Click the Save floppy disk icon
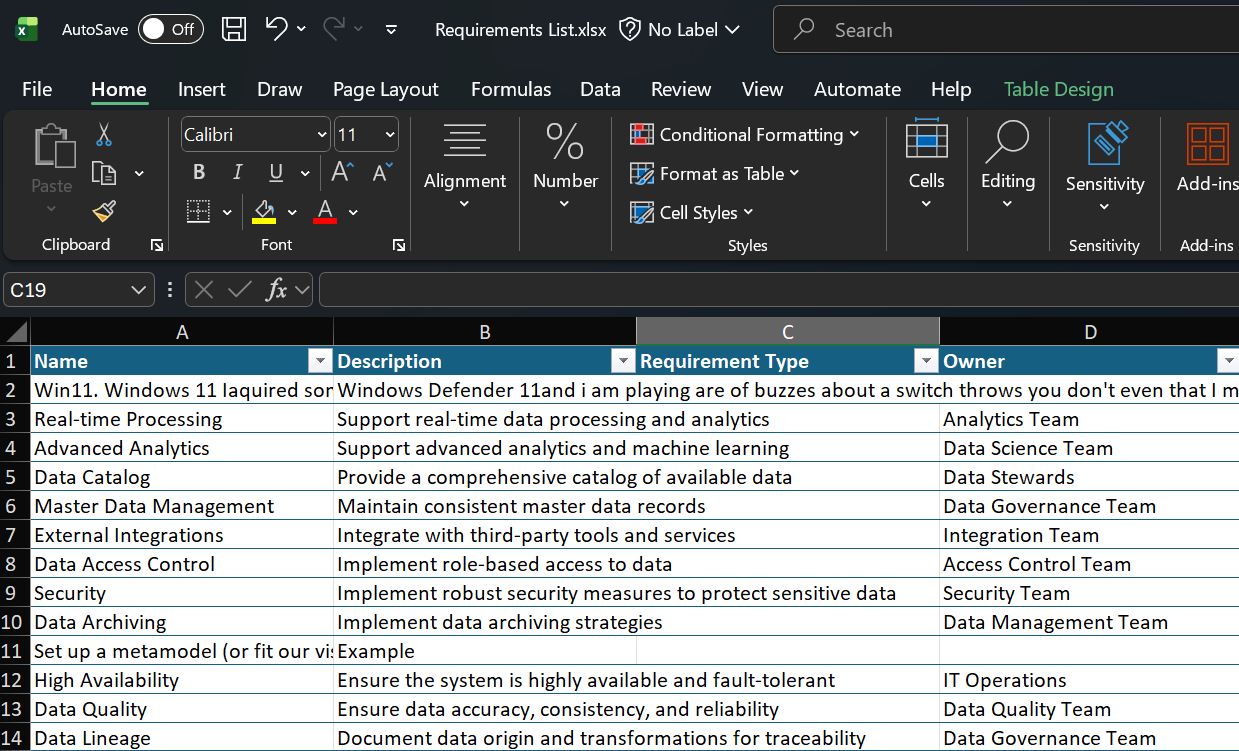This screenshot has height=751, width=1239. tap(233, 29)
